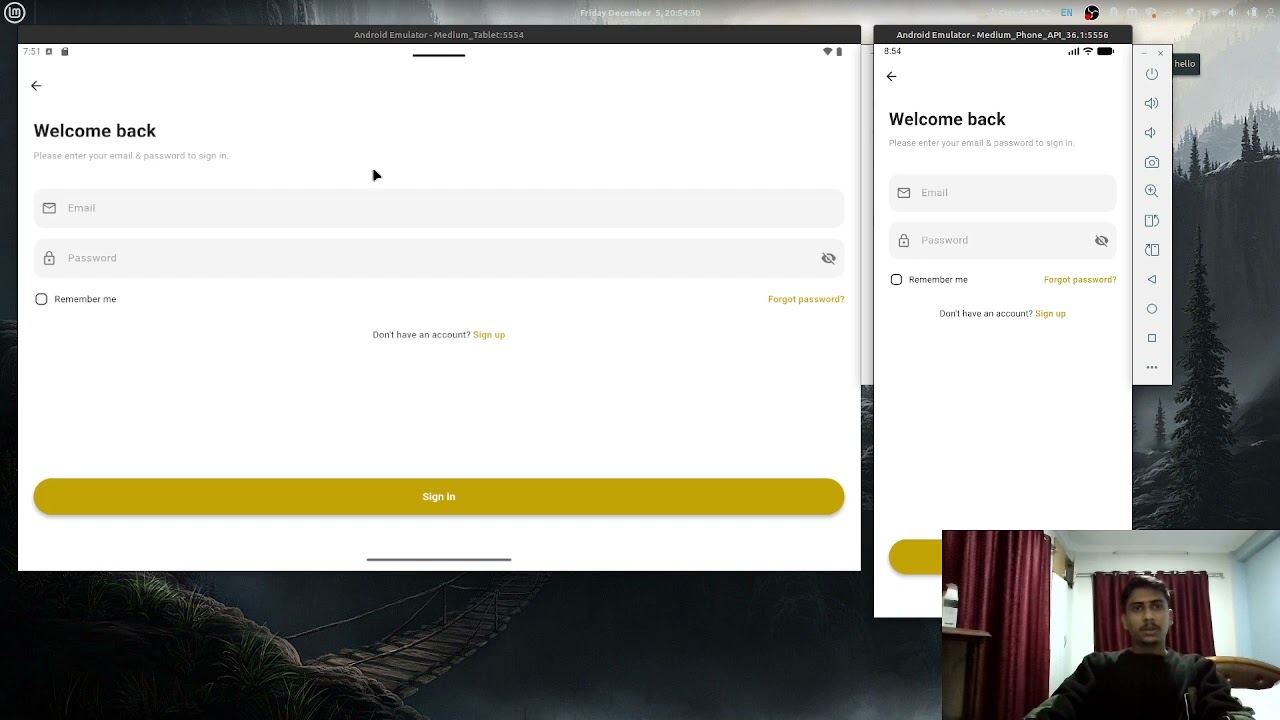Go back using the tablet emulator's arrow
This screenshot has width=1280, height=720.
point(36,86)
